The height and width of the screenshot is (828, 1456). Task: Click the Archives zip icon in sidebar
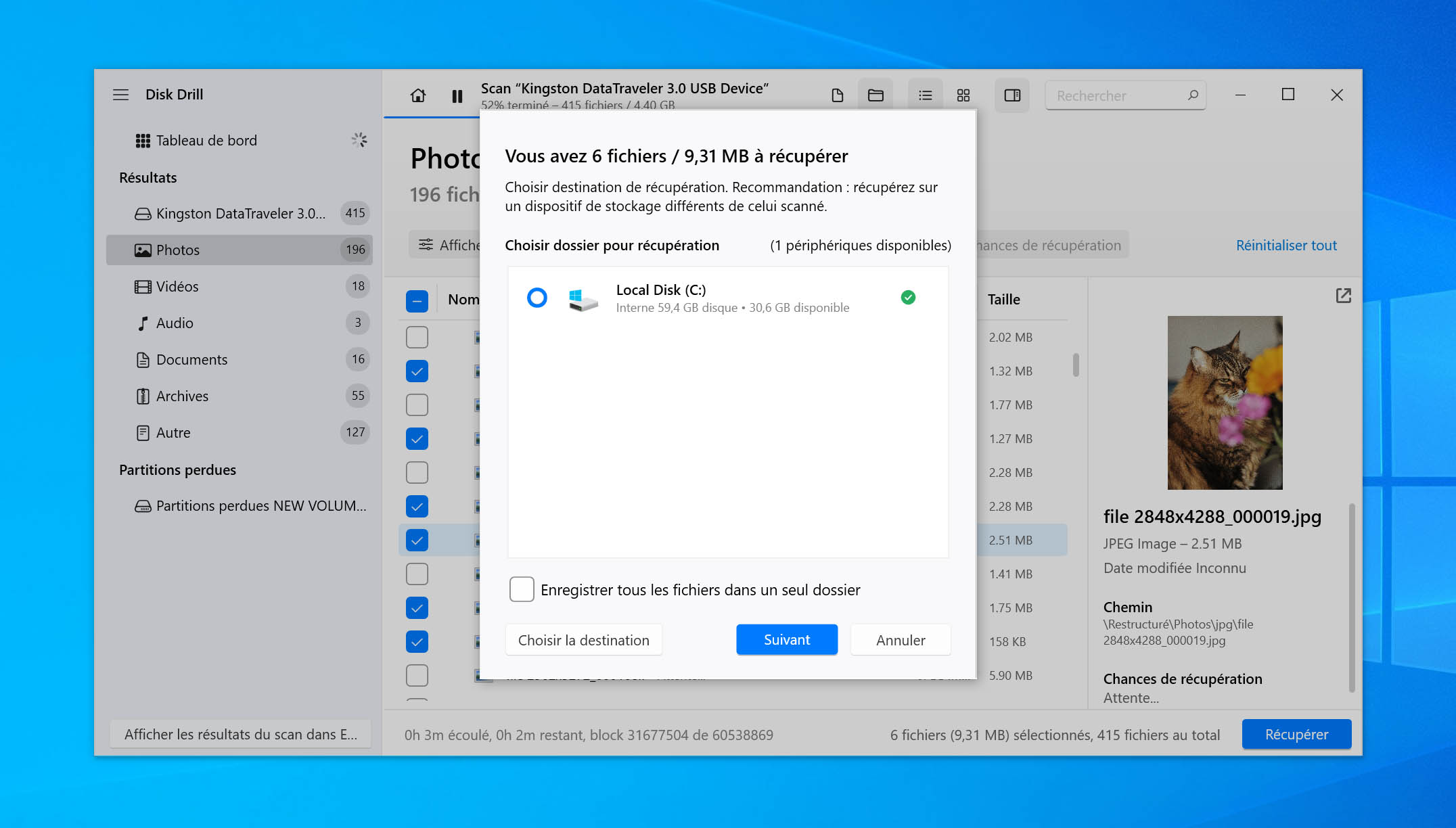(143, 396)
